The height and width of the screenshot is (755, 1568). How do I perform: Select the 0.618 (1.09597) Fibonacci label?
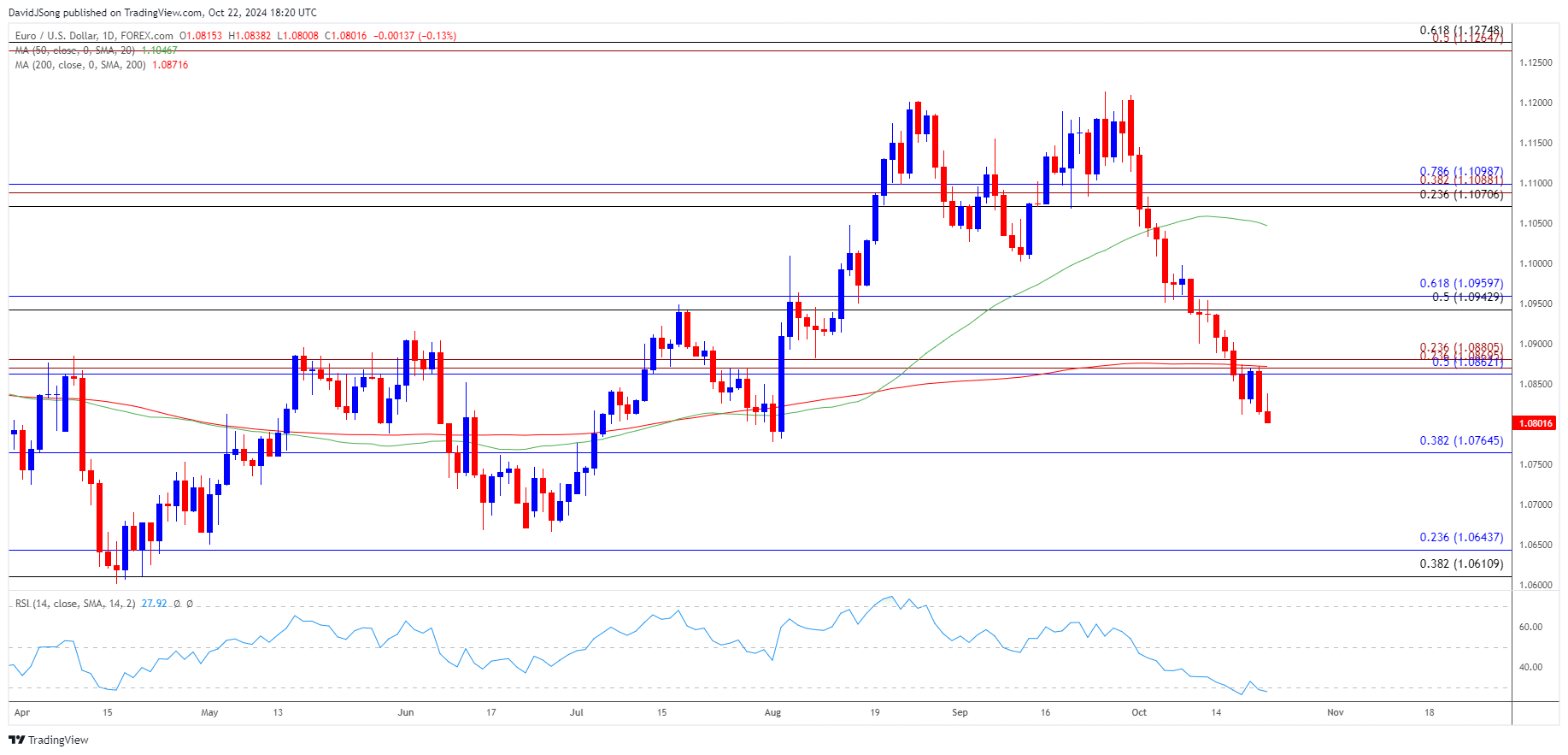tap(1460, 284)
